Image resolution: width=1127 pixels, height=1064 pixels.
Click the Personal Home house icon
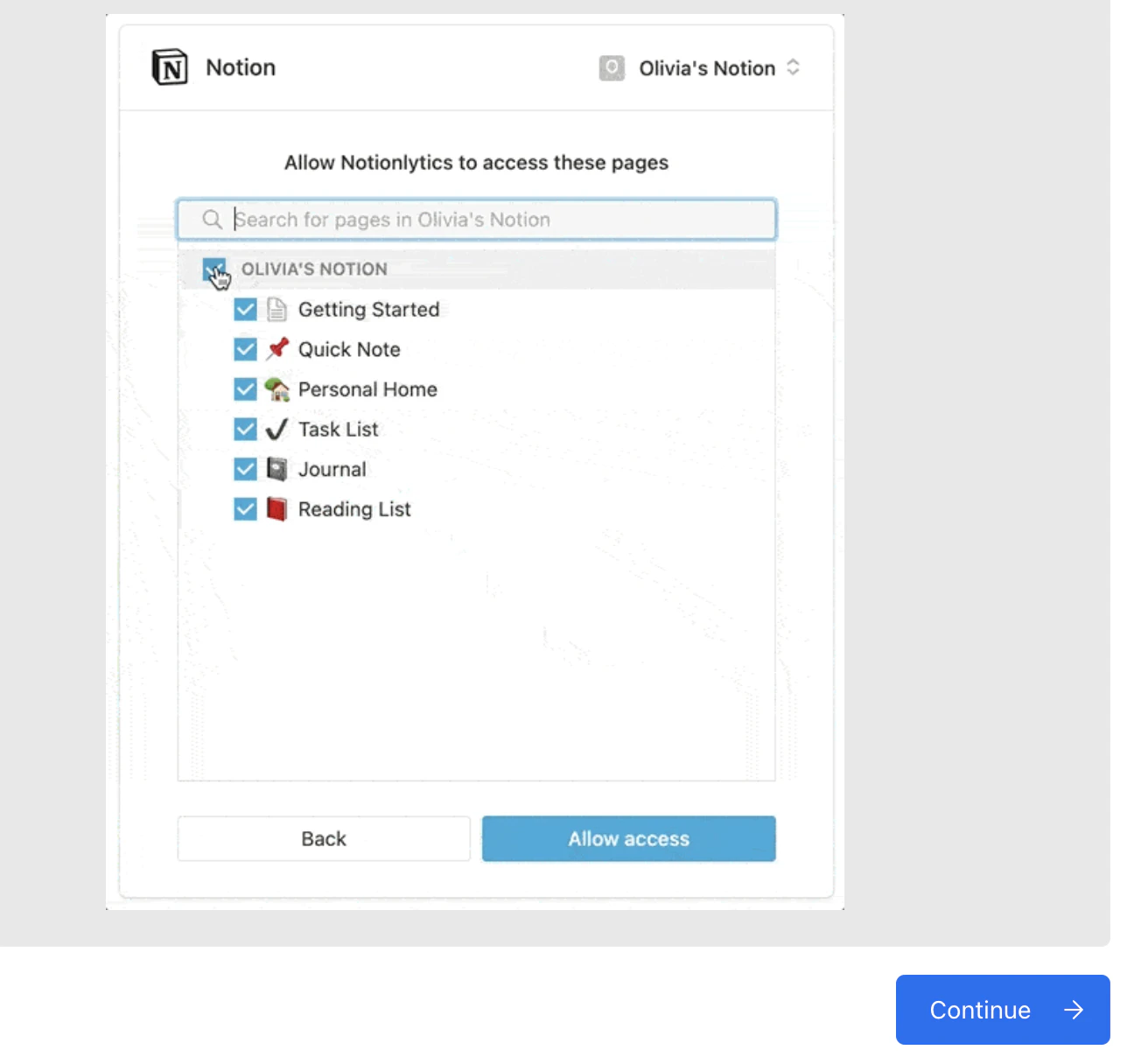(276, 389)
